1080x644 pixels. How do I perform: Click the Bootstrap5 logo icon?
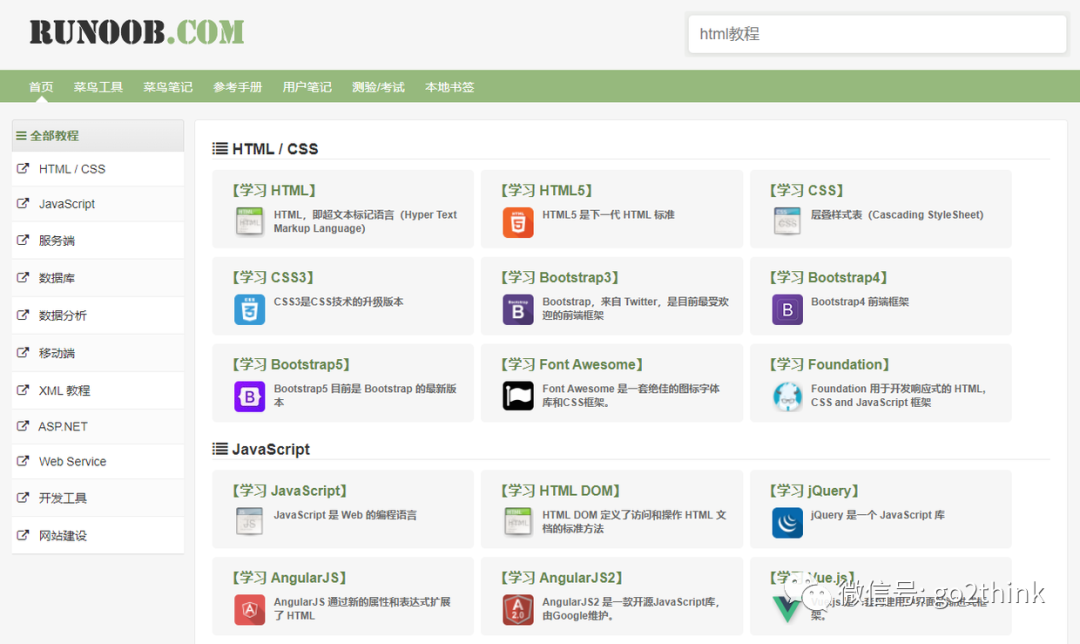coord(249,396)
